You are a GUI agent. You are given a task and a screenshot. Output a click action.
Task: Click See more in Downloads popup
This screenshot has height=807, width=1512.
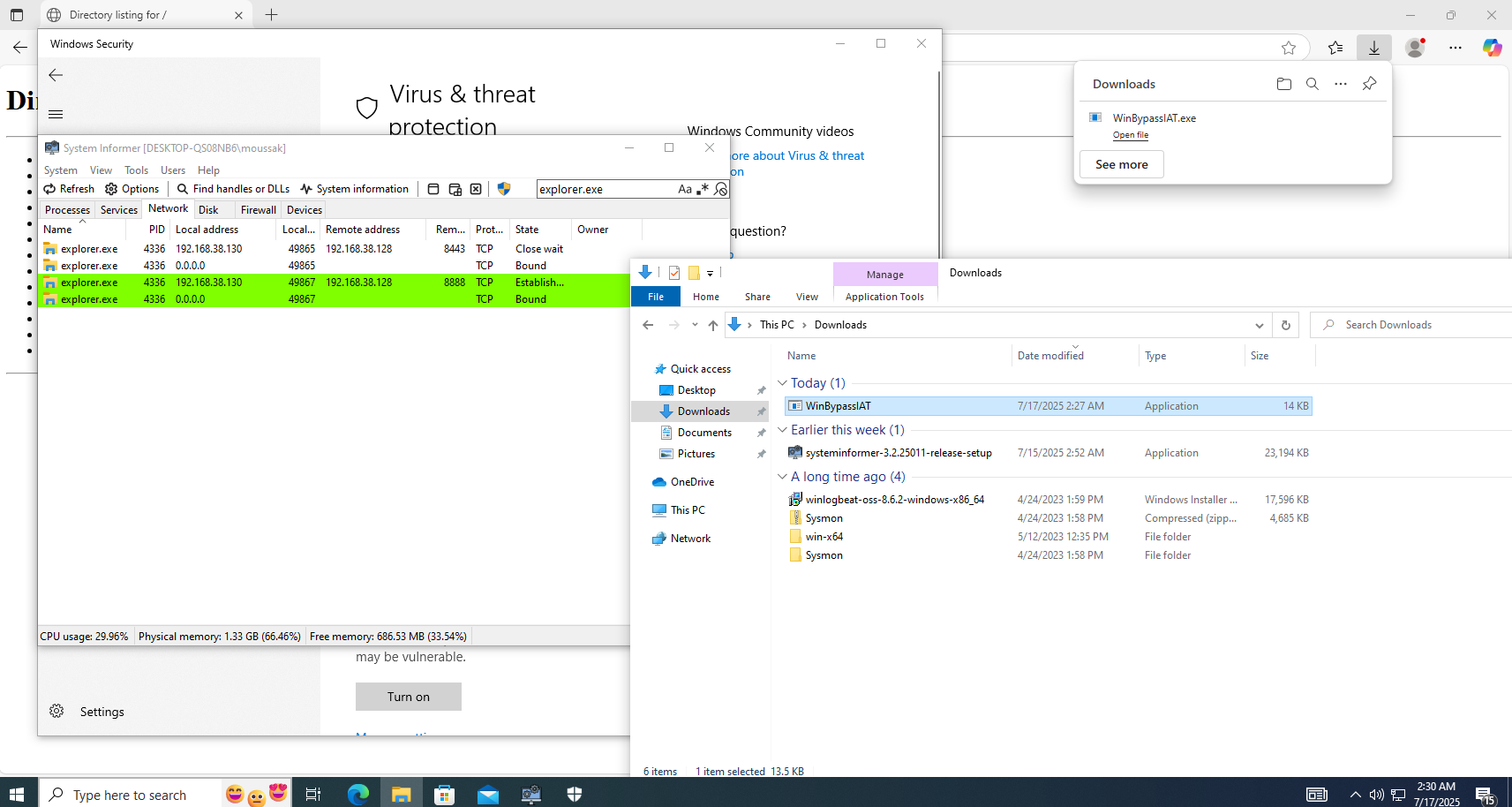(1122, 164)
